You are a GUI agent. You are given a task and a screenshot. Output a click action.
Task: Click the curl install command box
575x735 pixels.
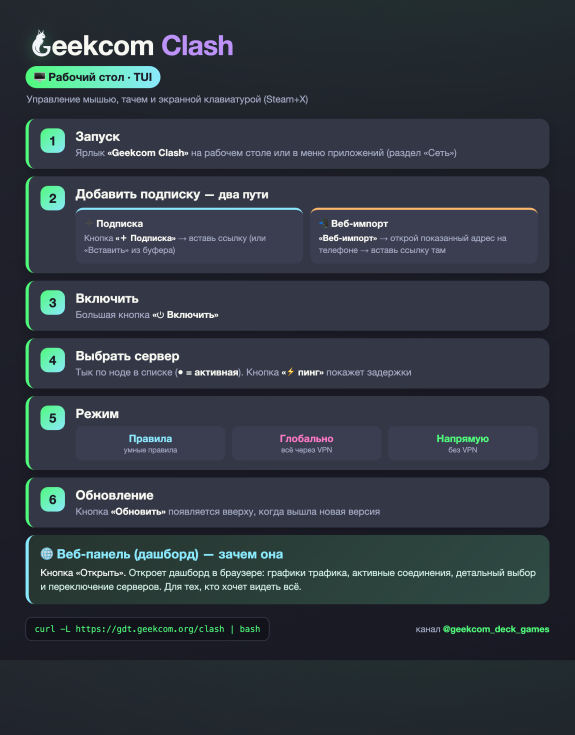pos(147,629)
